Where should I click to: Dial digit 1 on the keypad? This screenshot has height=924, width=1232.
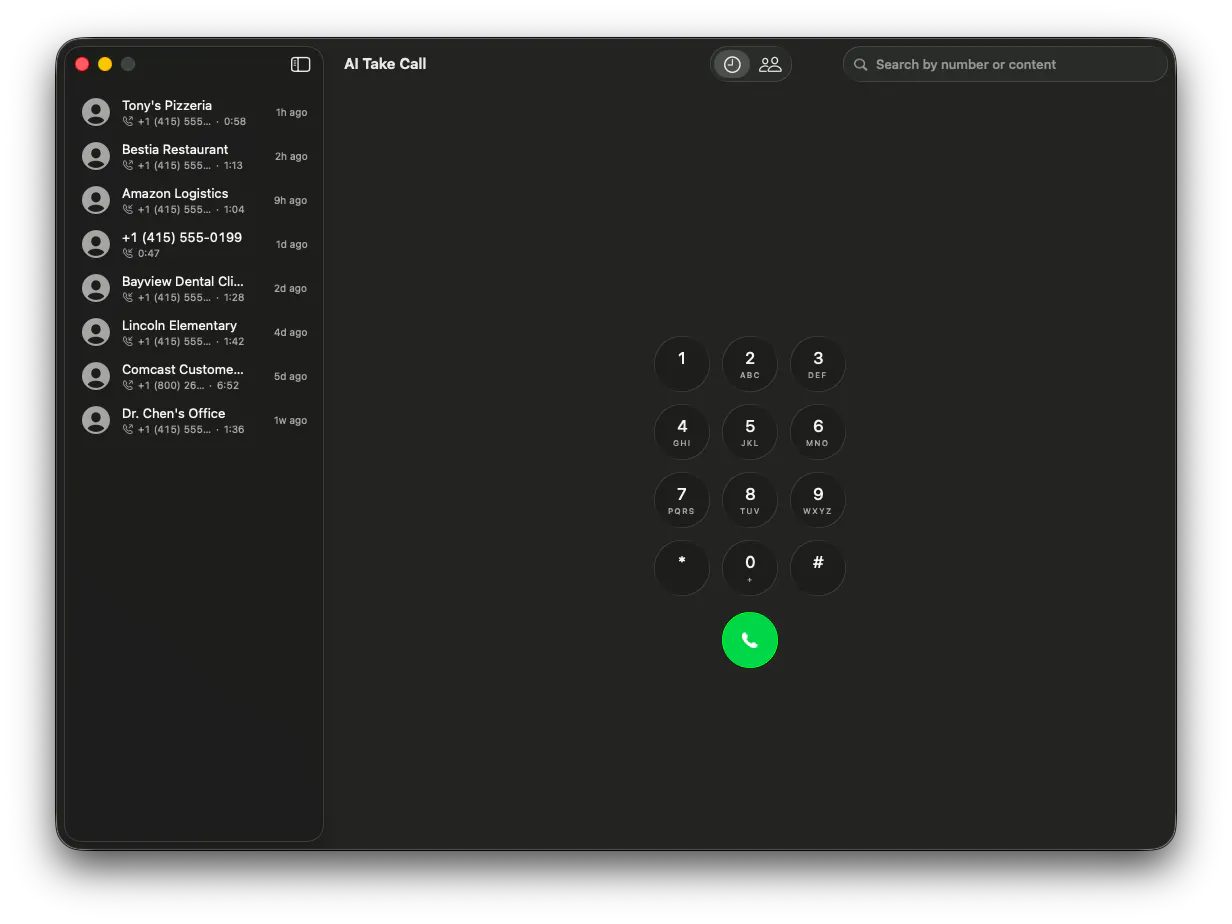tap(682, 364)
